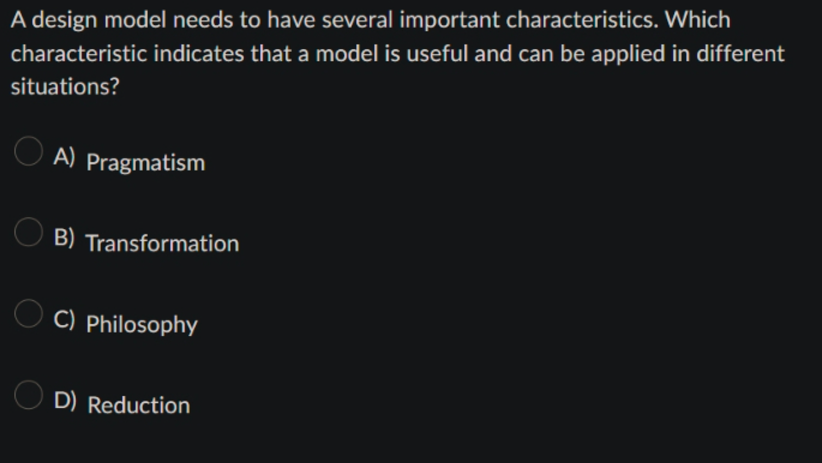Viewport: 822px width, 463px height.
Task: Choose the Reduction answer text
Action: (138, 405)
